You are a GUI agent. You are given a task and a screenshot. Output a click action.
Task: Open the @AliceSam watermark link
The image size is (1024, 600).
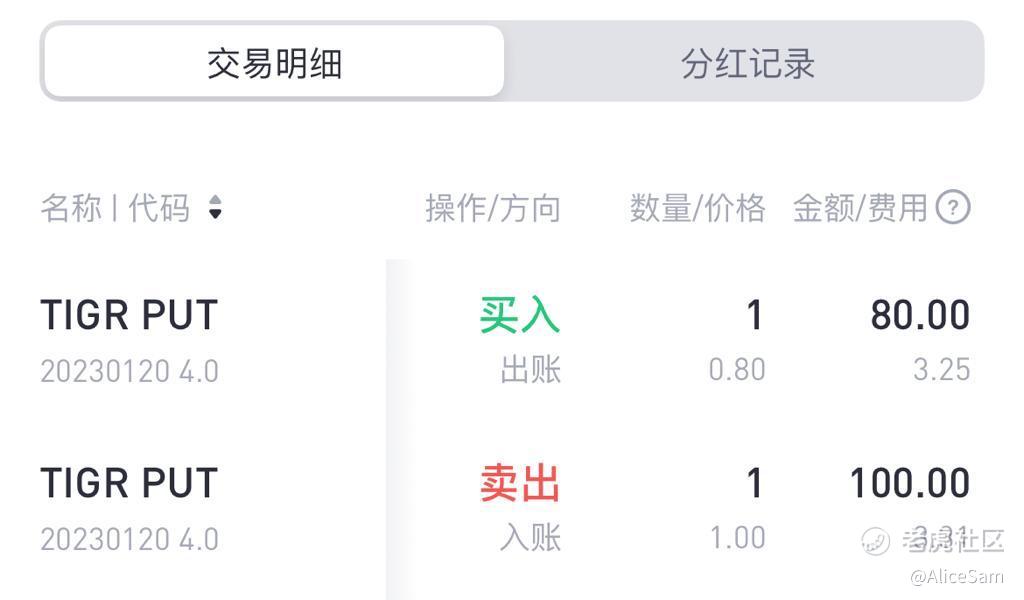956,577
